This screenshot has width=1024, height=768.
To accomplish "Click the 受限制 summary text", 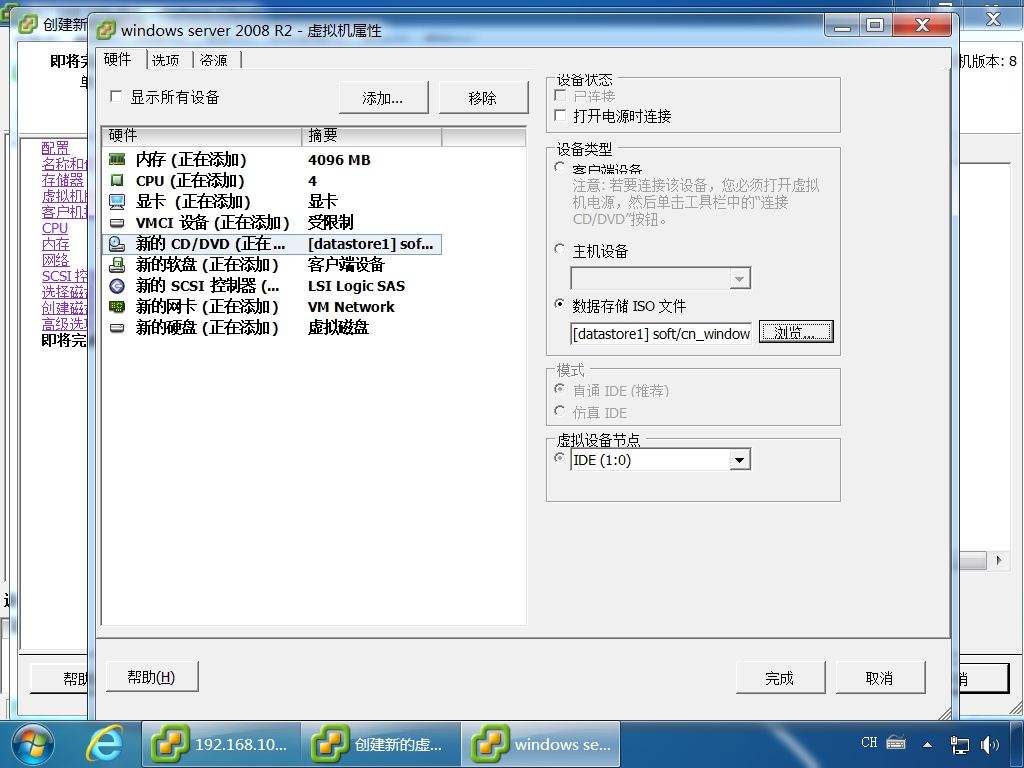I will pos(330,223).
